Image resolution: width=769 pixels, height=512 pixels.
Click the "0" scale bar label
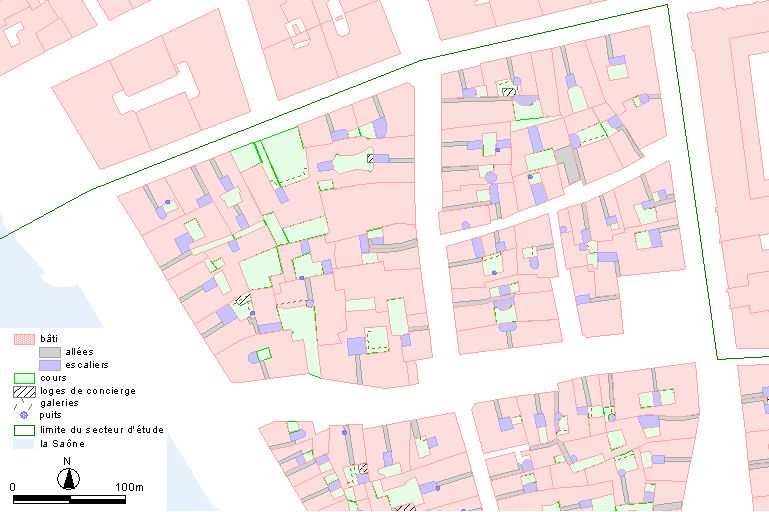pos(12,487)
